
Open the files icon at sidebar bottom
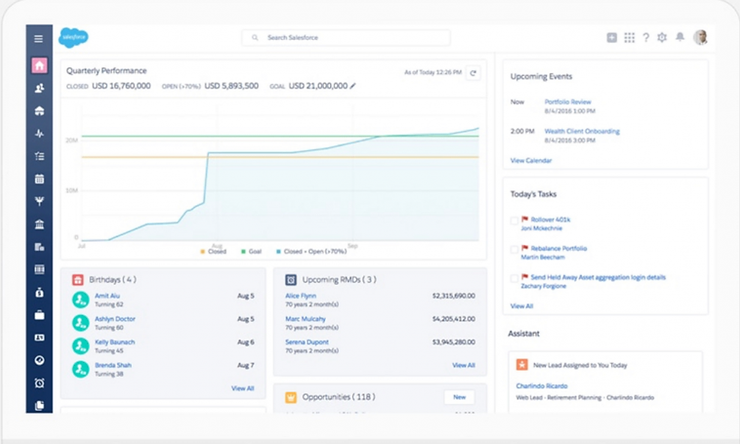click(39, 405)
